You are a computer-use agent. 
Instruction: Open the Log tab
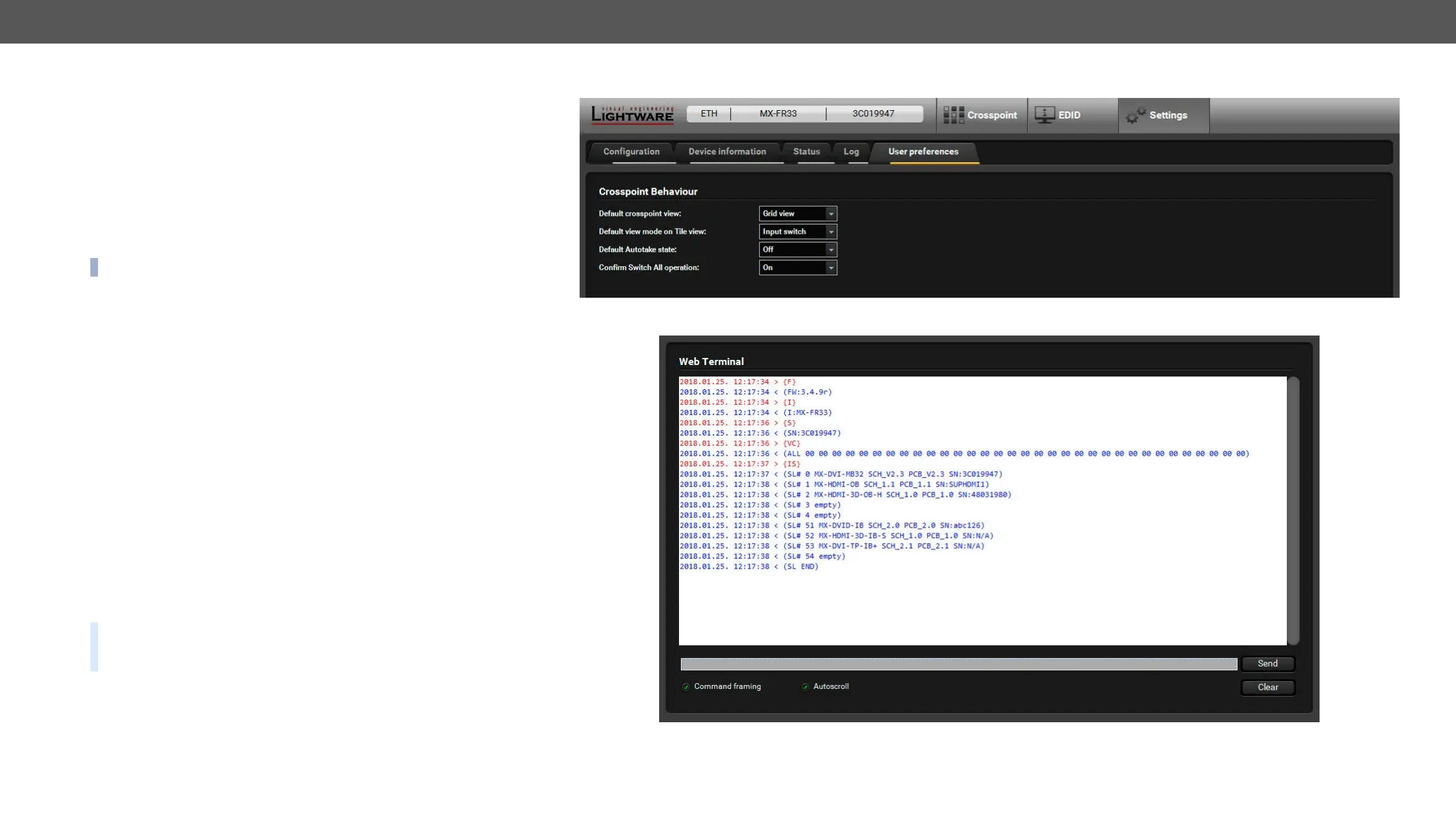pos(851,152)
